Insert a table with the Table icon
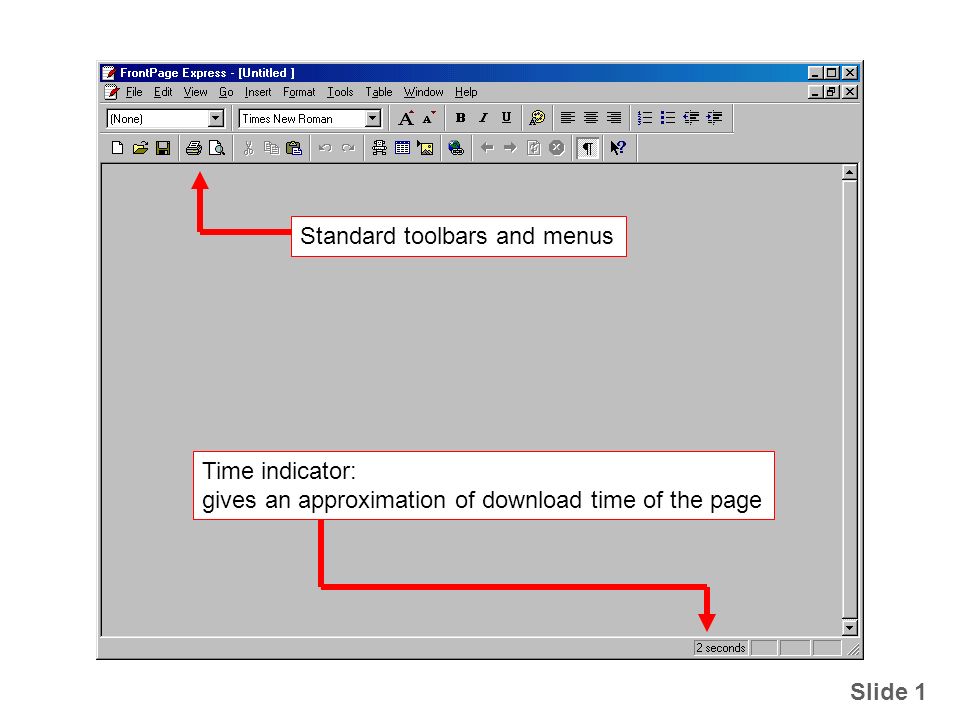This screenshot has height=720, width=960. pos(402,148)
